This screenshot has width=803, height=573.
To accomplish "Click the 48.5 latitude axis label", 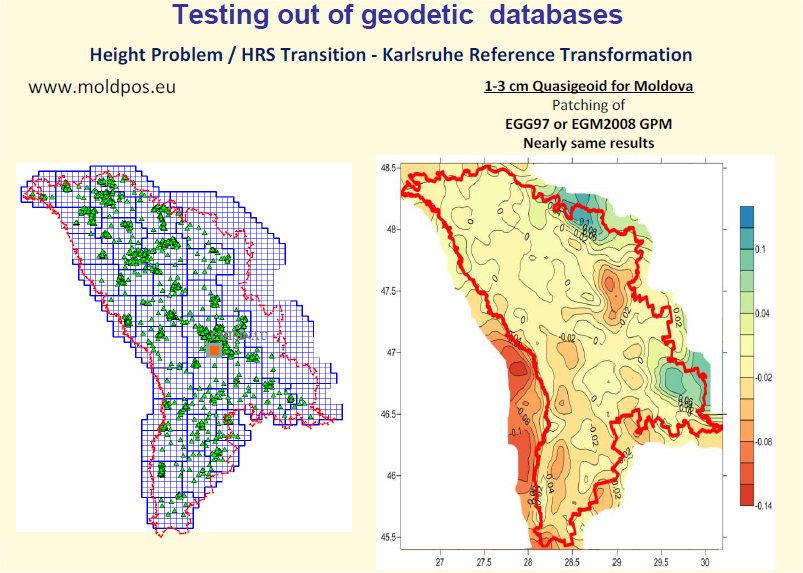I will [x=384, y=168].
